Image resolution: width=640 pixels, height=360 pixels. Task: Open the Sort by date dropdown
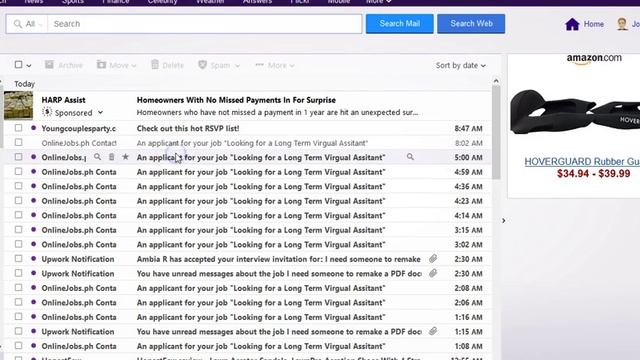(460, 65)
